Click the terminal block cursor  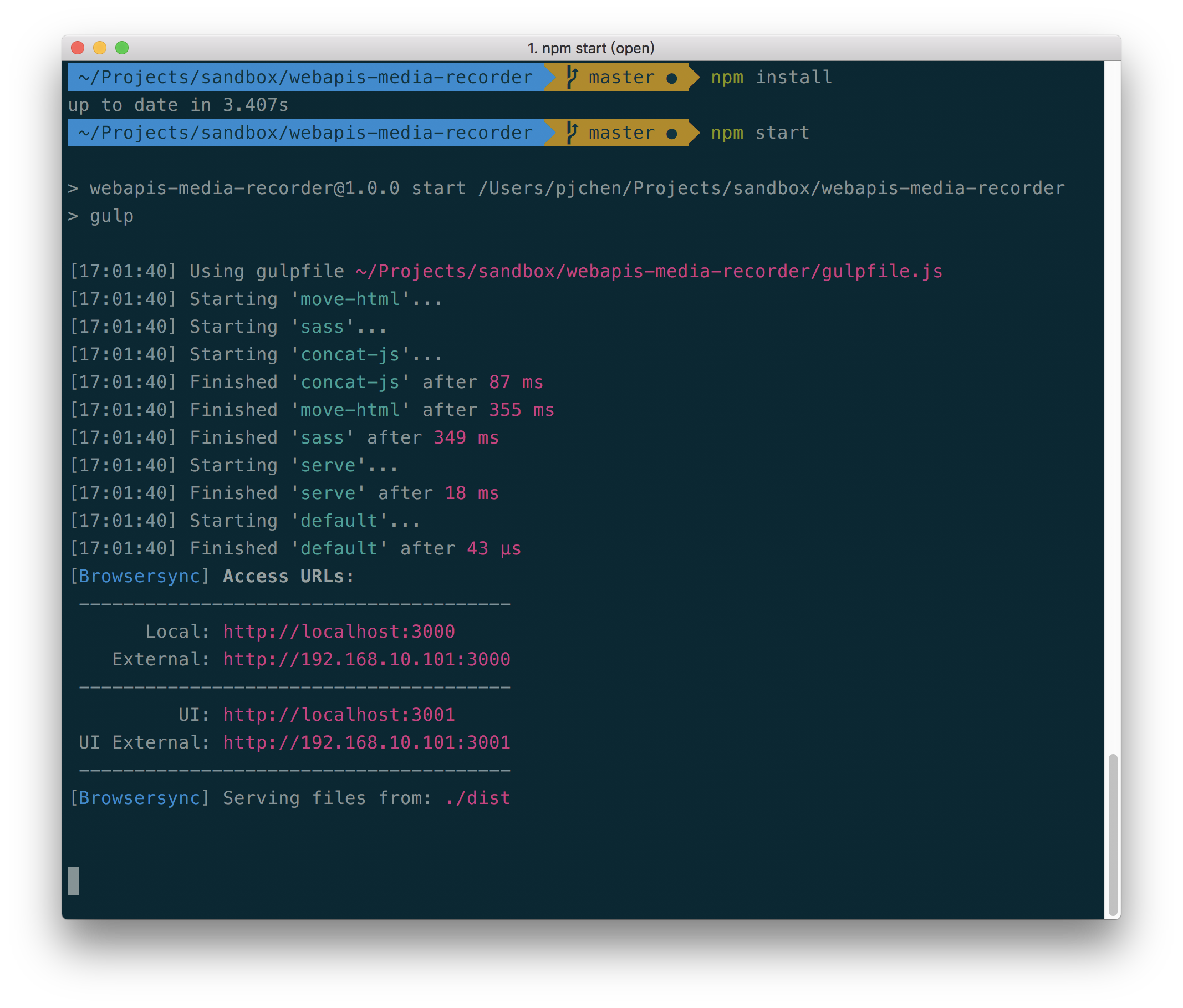pyautogui.click(x=73, y=880)
